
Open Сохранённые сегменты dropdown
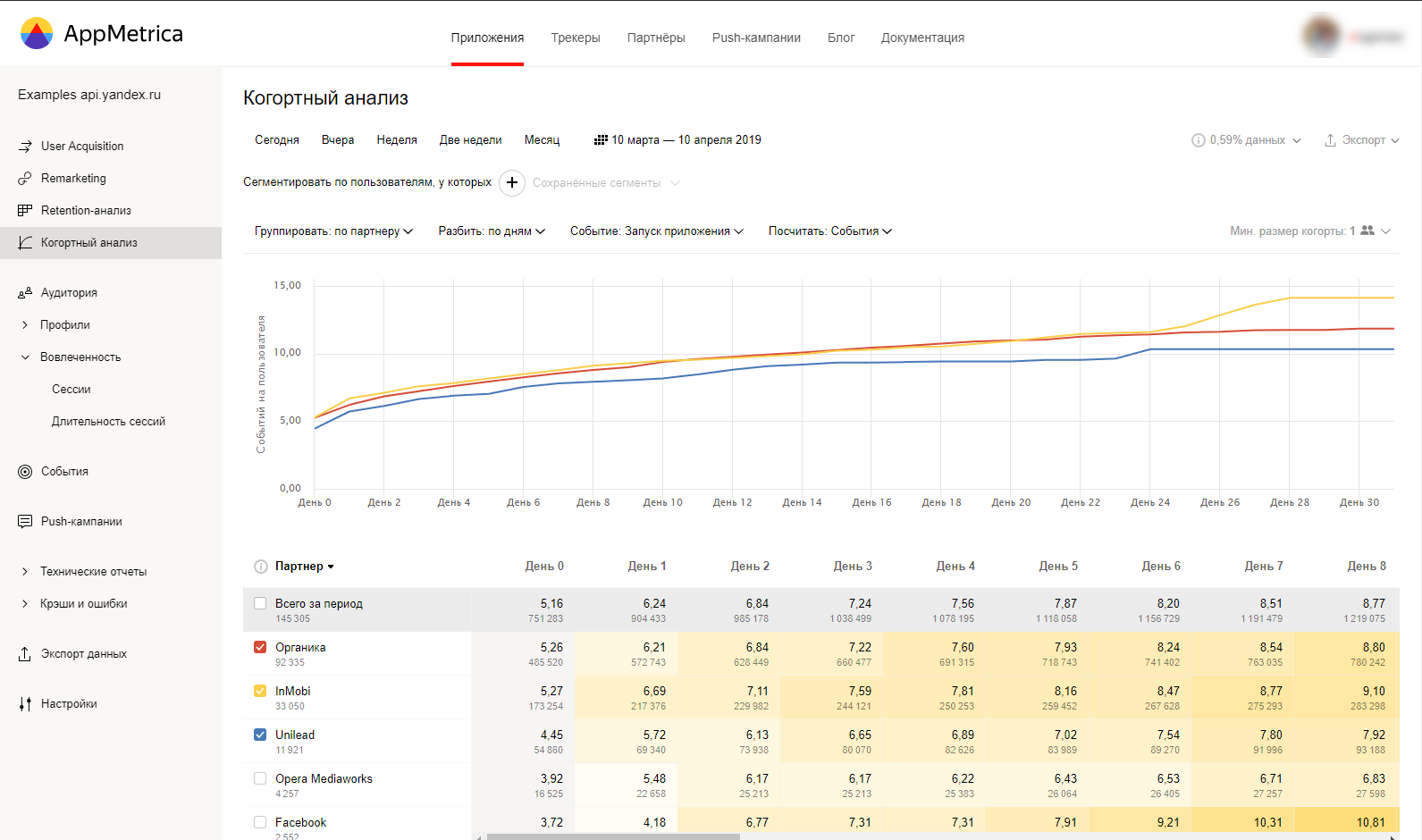pyautogui.click(x=606, y=183)
